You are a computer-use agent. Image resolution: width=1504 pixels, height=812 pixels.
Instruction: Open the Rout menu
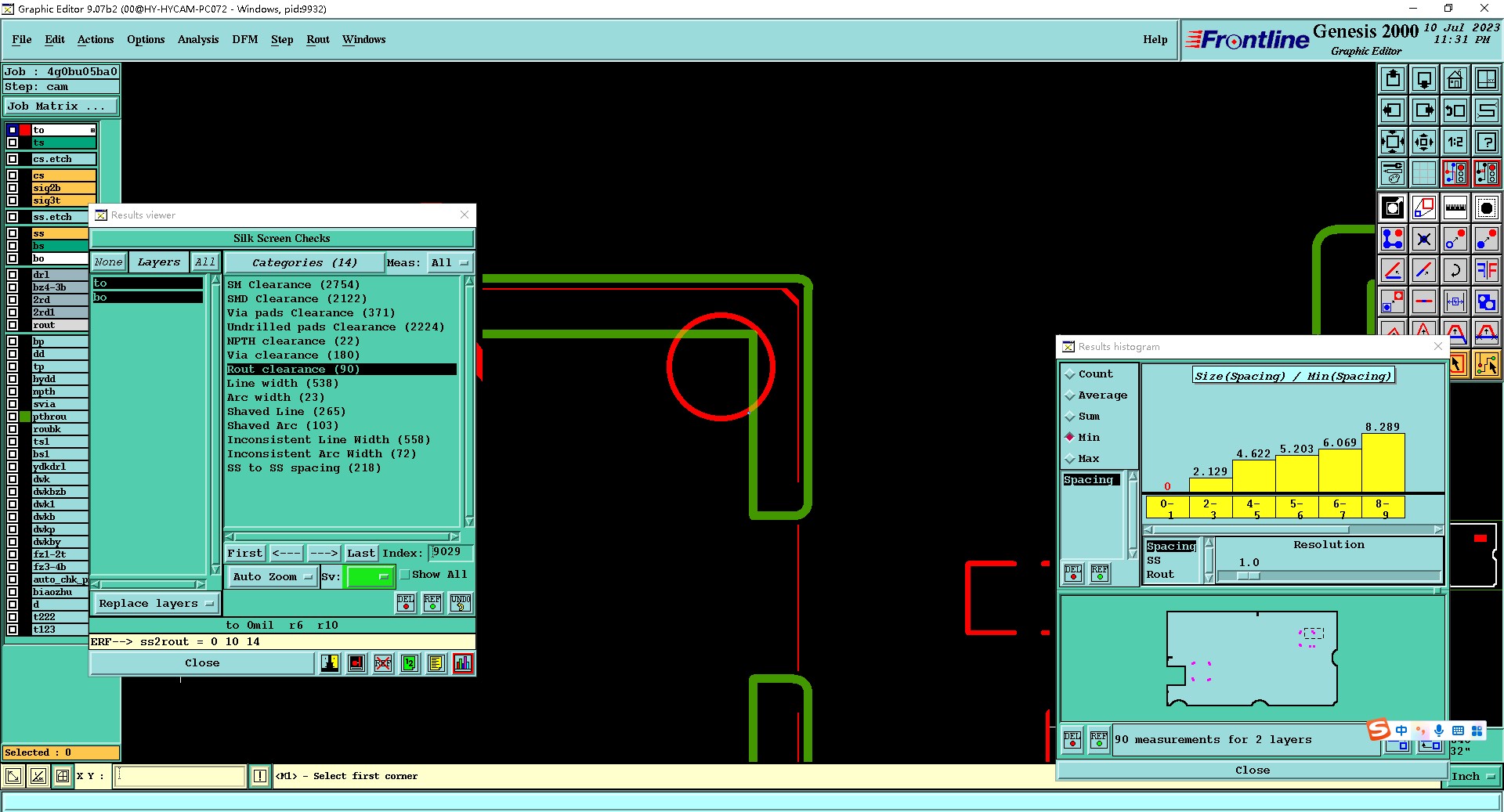tap(318, 40)
